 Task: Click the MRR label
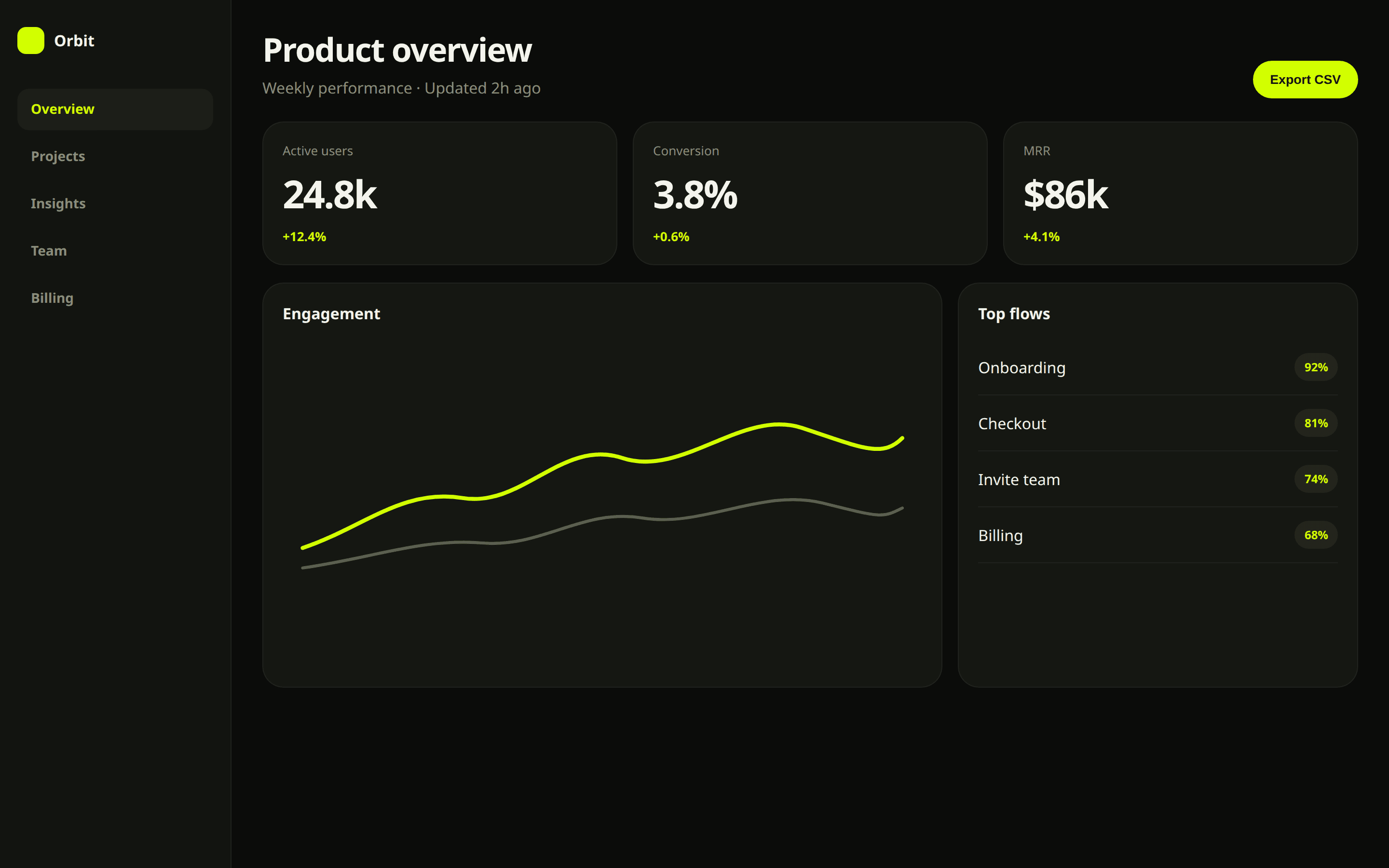[1036, 151]
